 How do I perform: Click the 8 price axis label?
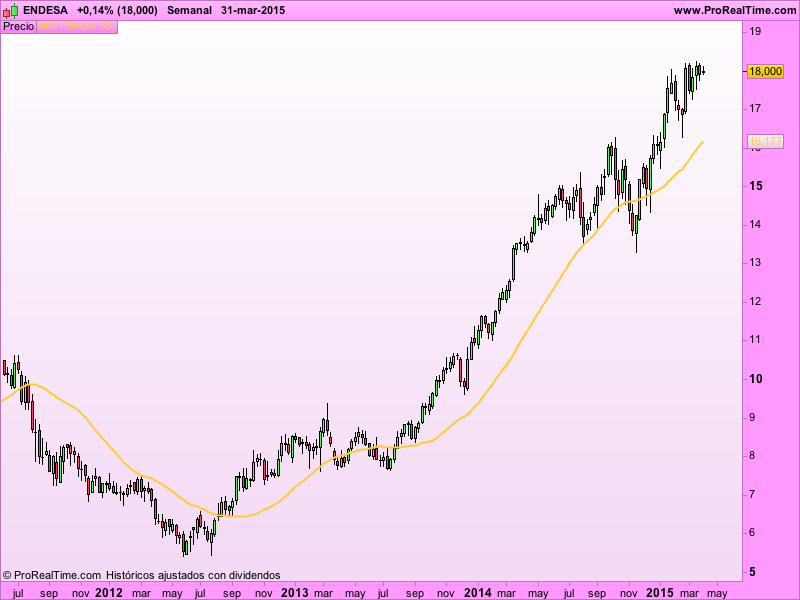[752, 456]
